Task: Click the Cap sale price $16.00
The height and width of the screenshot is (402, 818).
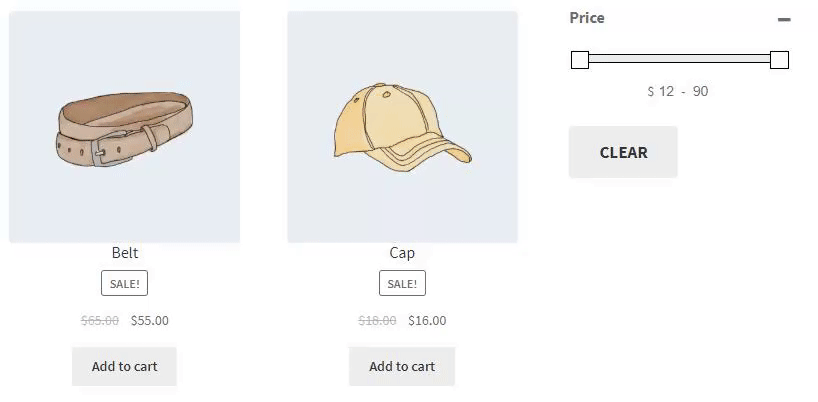Action: coord(427,320)
